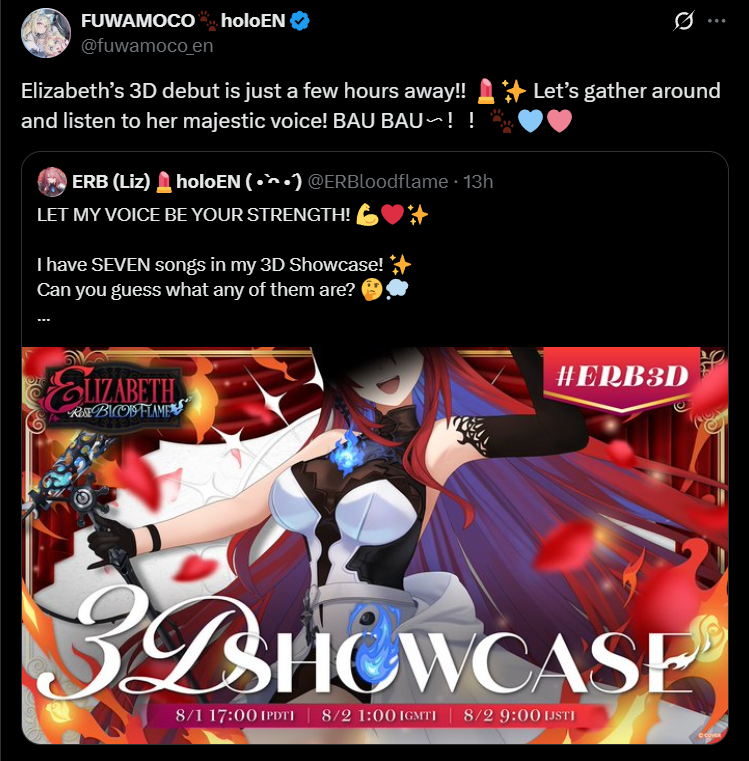Click the 'LET MY VOICE BE YOUR STRENGTH!' text
The height and width of the screenshot is (761, 749).
coord(194,215)
